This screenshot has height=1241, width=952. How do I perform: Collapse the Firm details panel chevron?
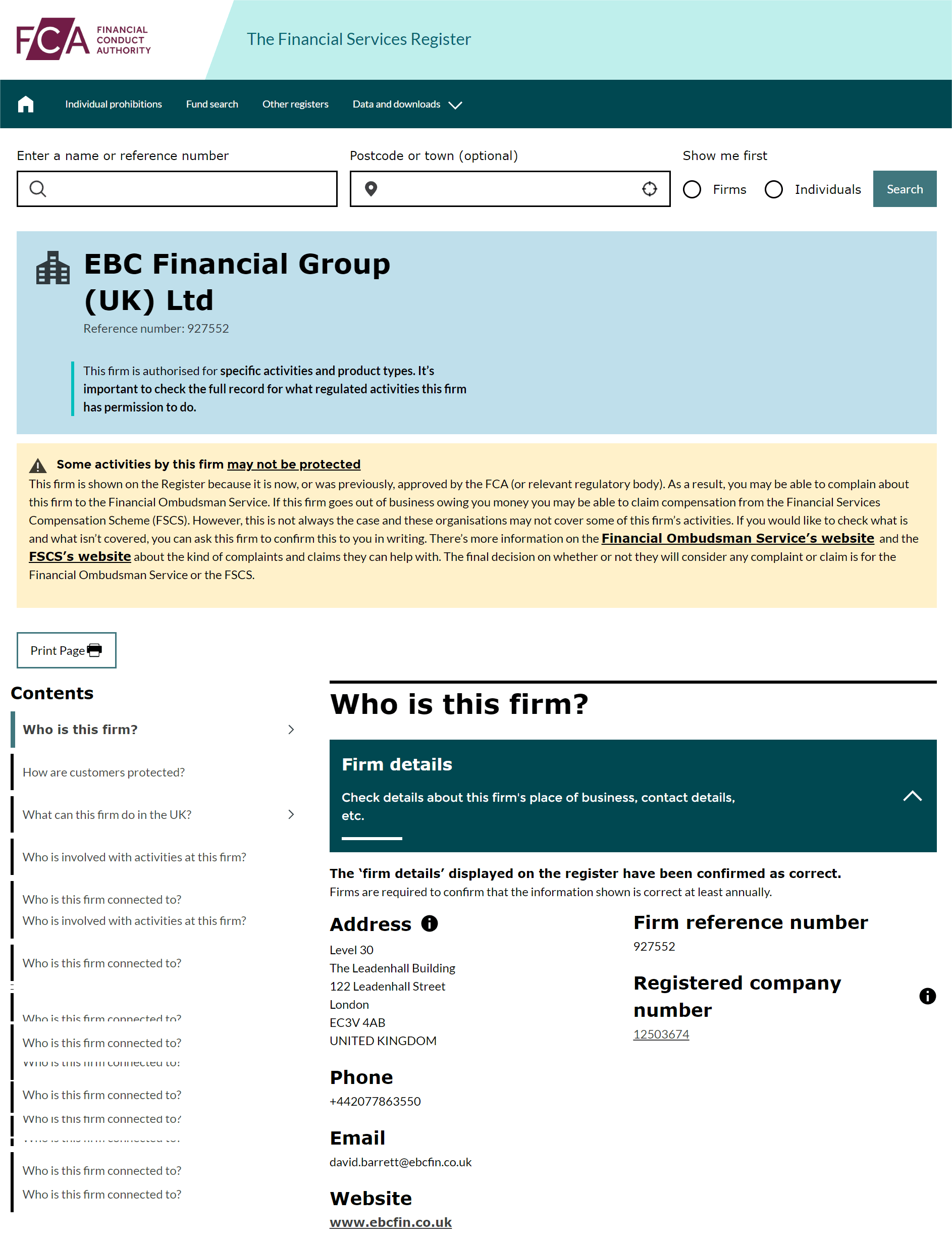(x=912, y=796)
